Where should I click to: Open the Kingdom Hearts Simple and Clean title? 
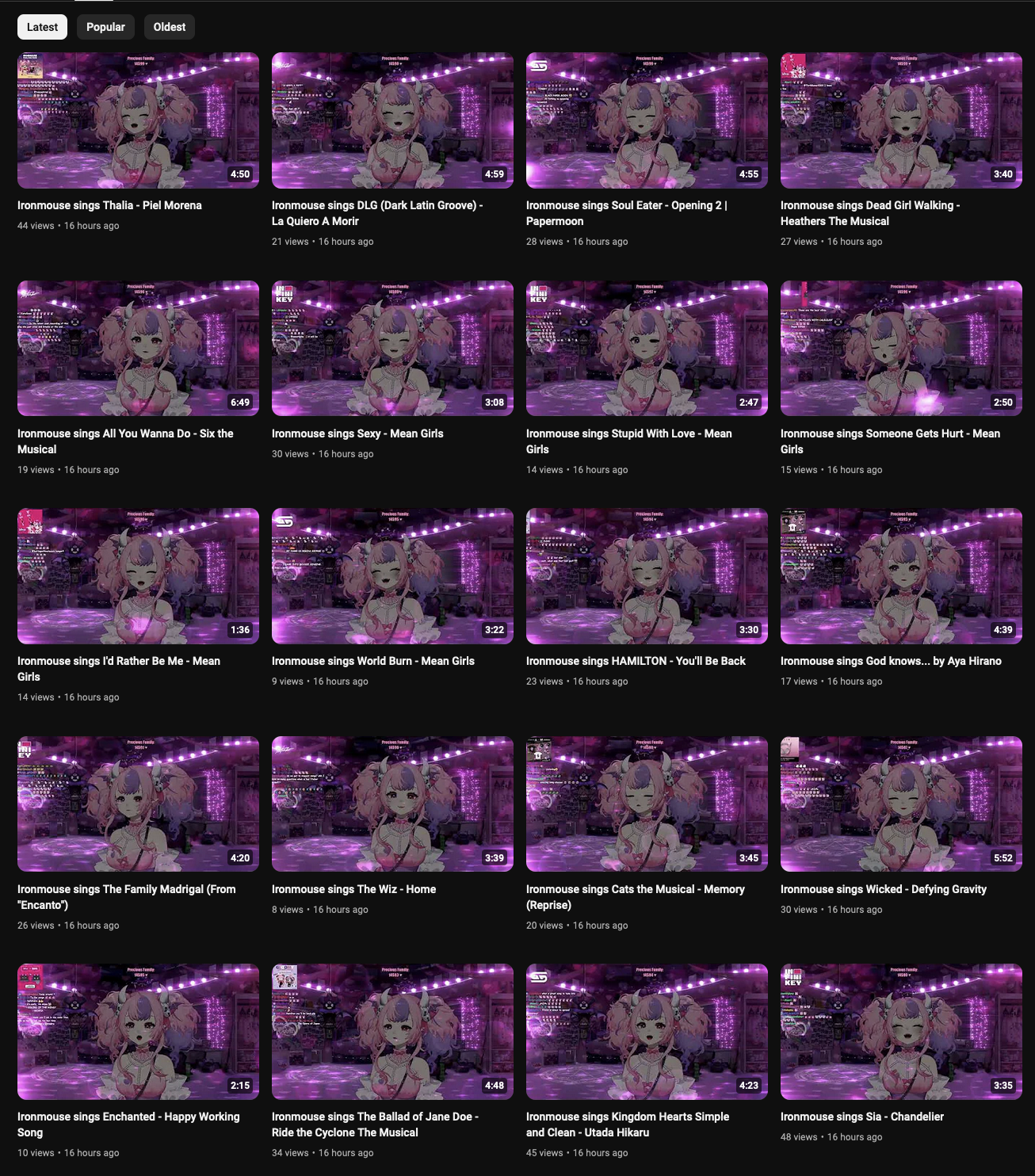pyautogui.click(x=628, y=1124)
